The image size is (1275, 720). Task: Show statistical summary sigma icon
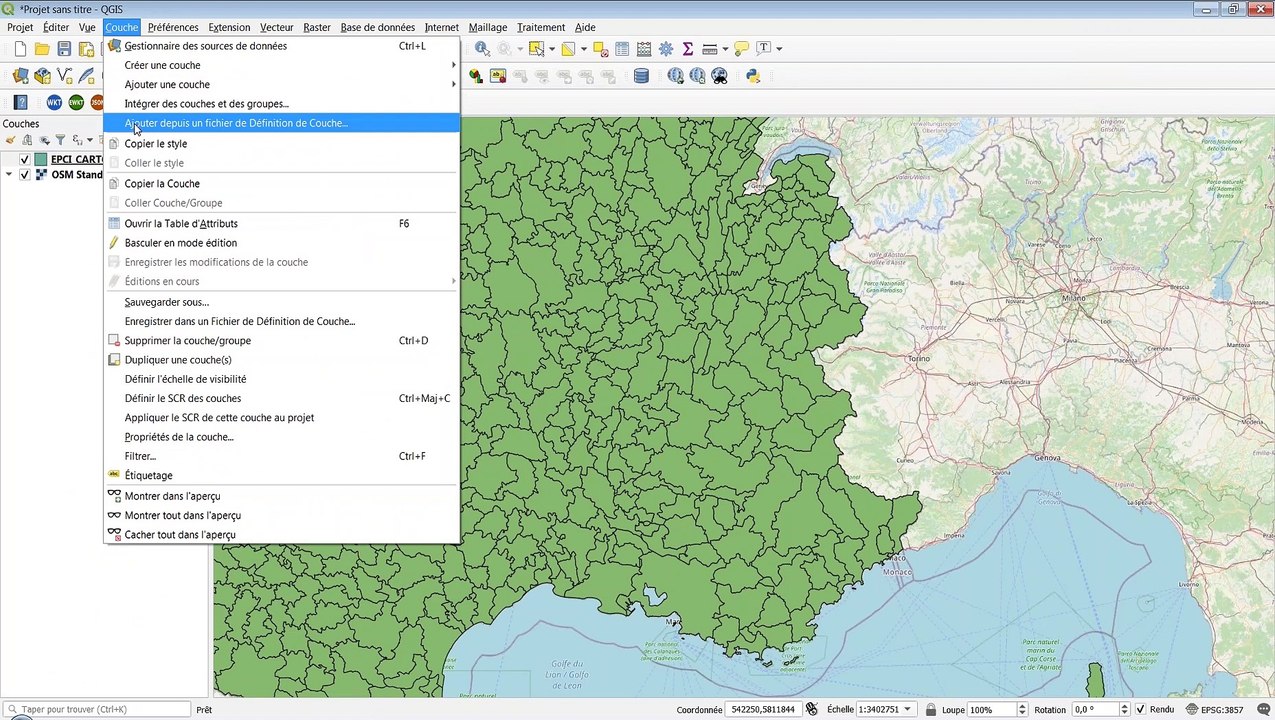pos(688,49)
